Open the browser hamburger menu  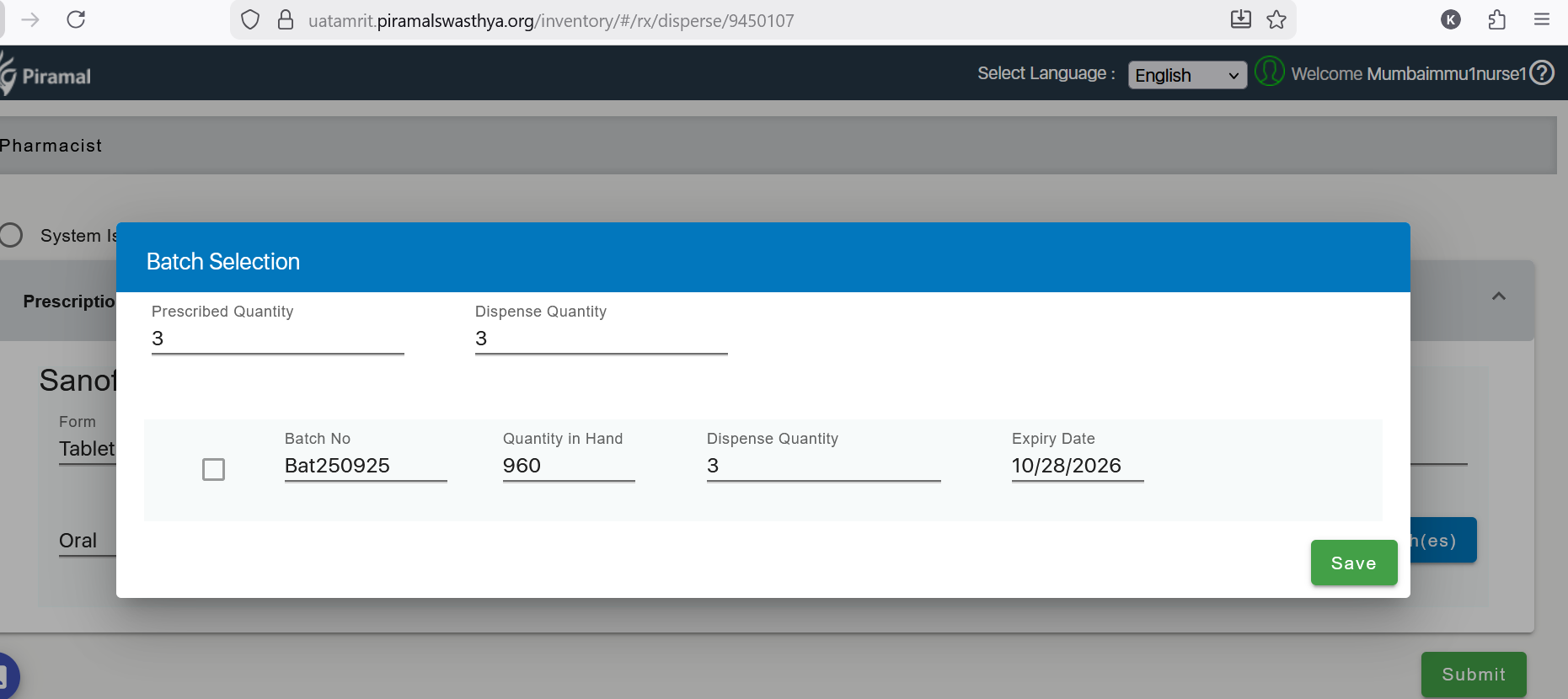click(1542, 19)
